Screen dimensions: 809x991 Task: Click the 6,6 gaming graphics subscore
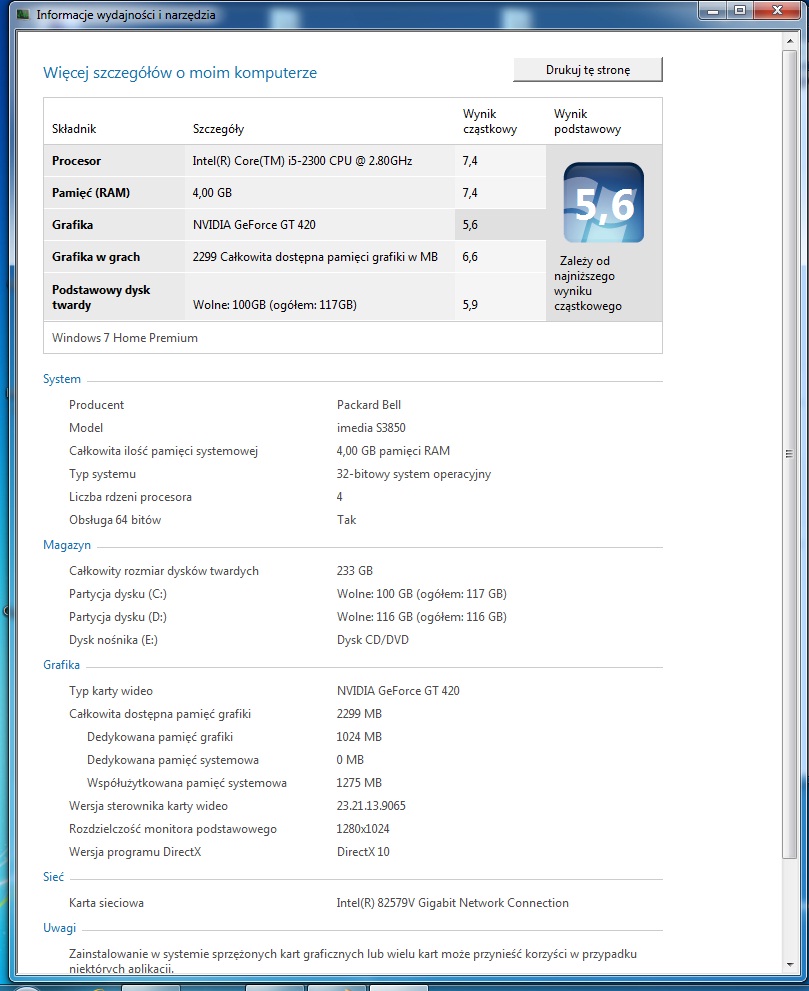point(470,257)
